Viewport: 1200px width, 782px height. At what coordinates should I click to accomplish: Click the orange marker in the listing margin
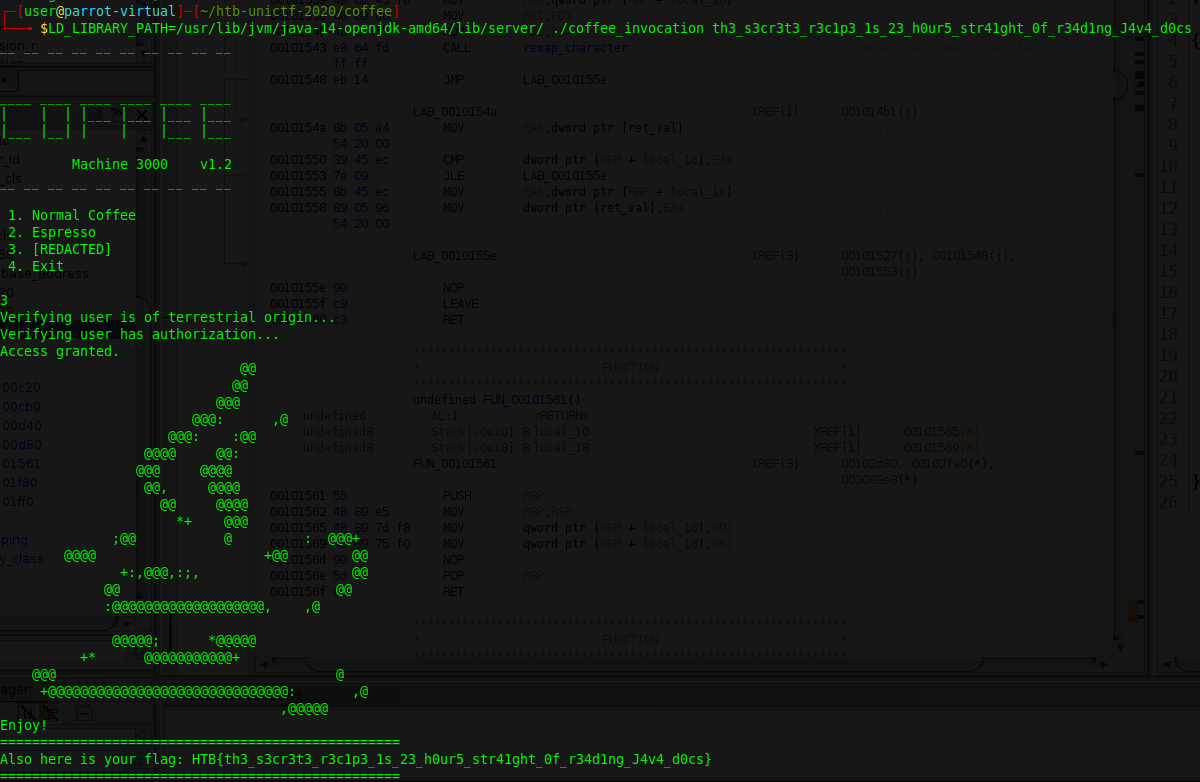click(x=1133, y=608)
